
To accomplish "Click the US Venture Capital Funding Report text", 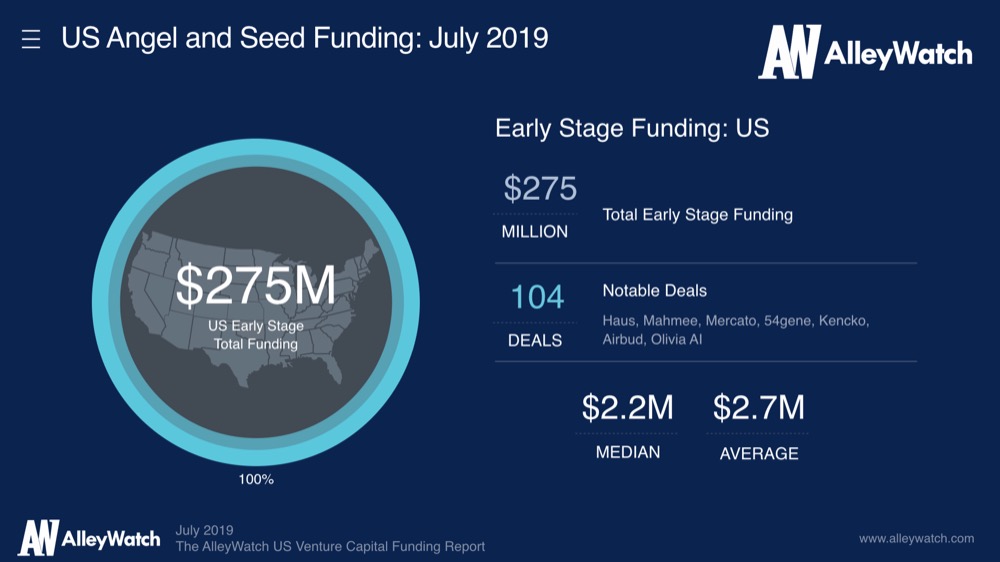I will pos(330,547).
